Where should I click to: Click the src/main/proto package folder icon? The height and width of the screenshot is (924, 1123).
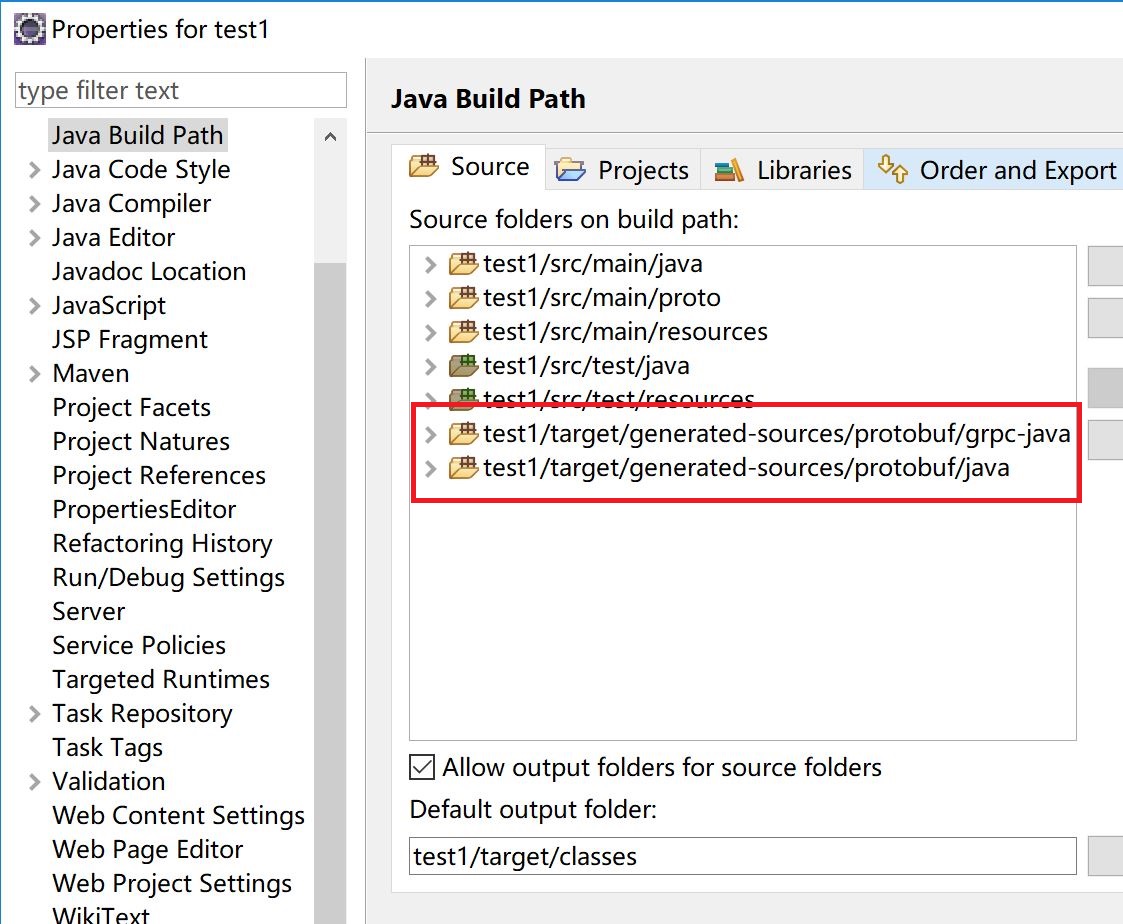pos(463,298)
